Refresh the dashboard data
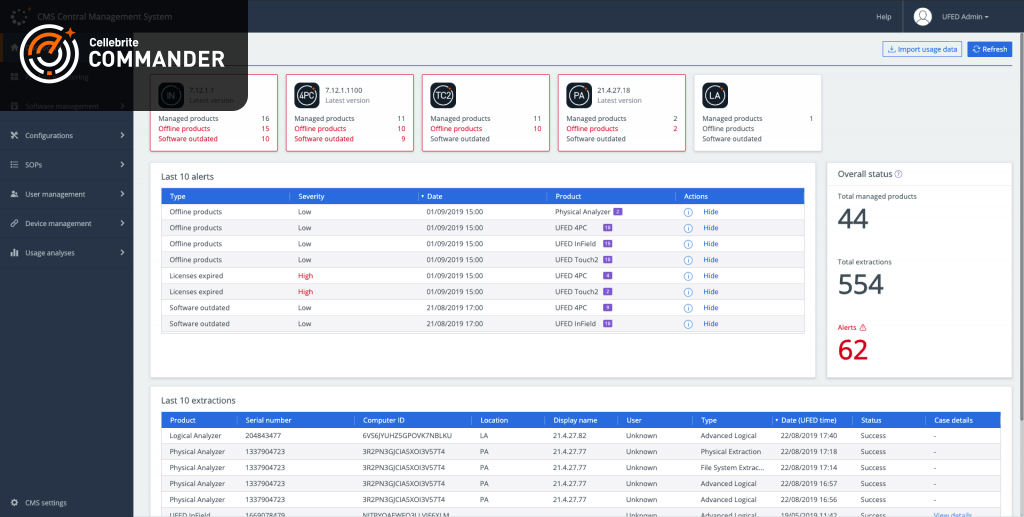Screen dimensions: 1024x517 [x=989, y=49]
